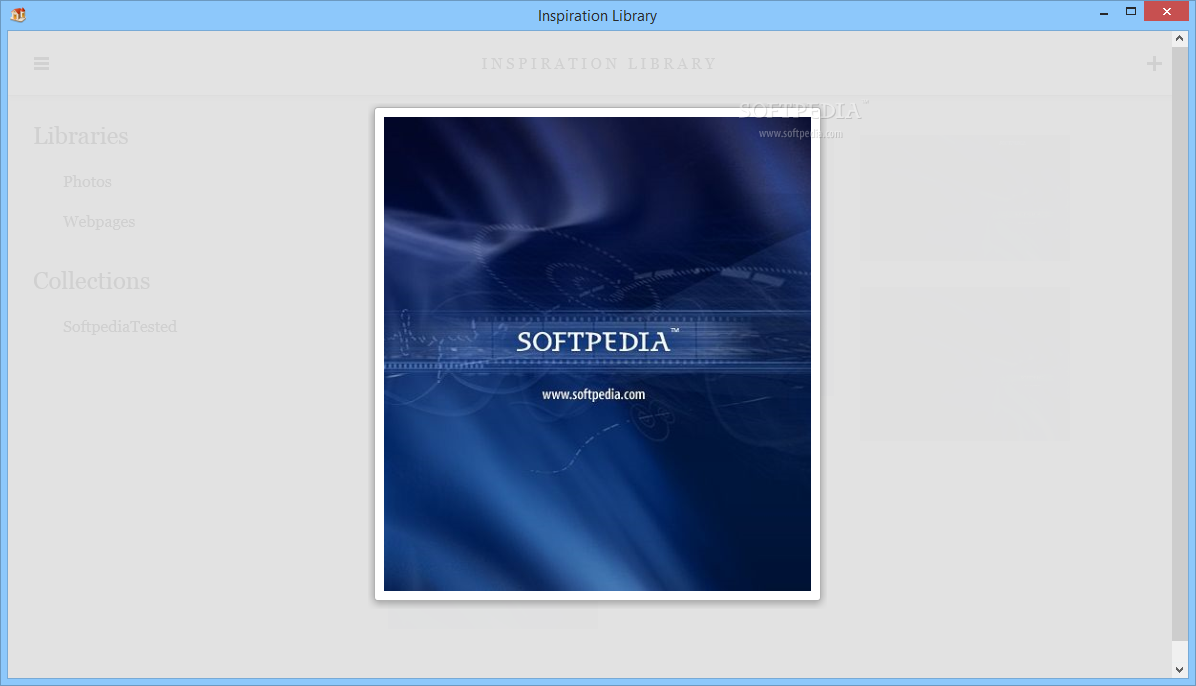1196x686 pixels.
Task: Open the Webpages library
Action: [x=98, y=221]
